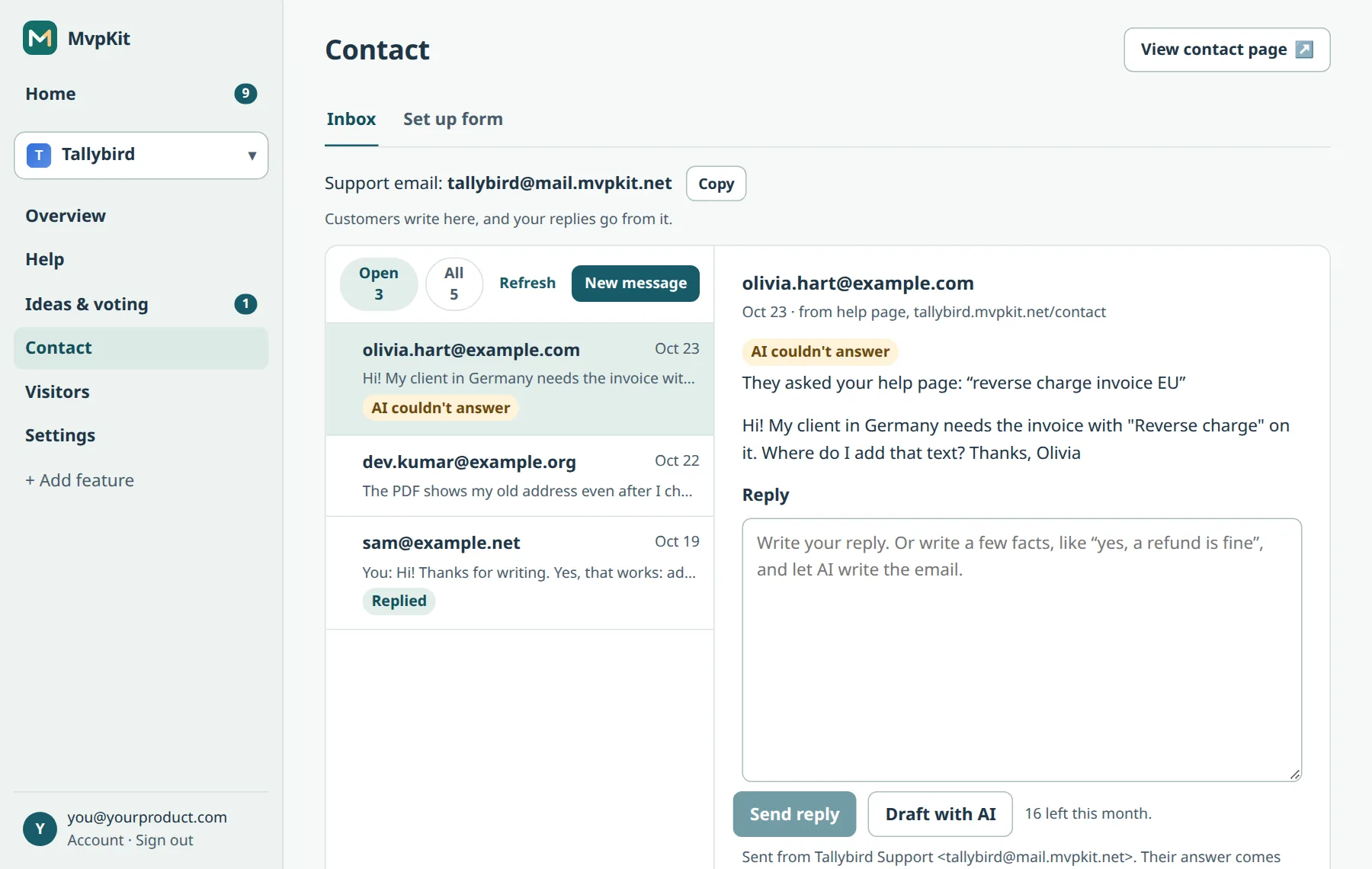
Task: Click the '16 left this month.' text
Action: coord(1088,814)
